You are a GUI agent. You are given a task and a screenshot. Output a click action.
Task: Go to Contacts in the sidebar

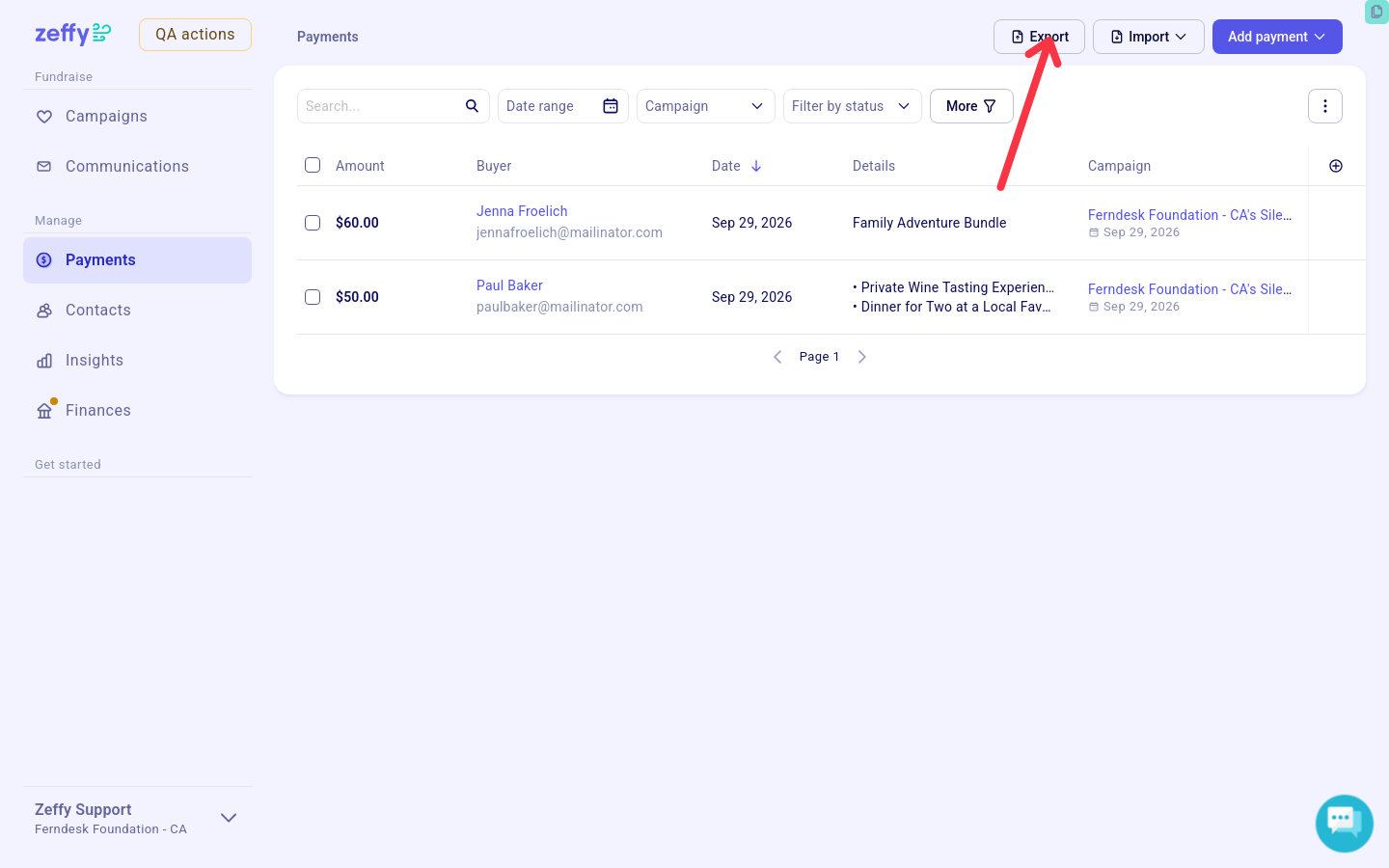[x=137, y=311]
